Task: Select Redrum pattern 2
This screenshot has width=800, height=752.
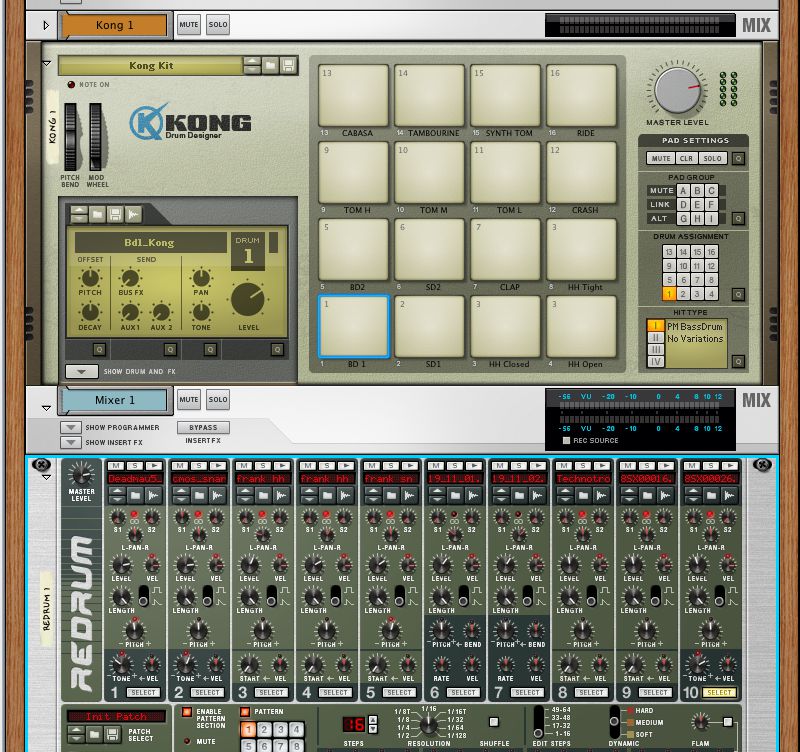Action: click(264, 730)
